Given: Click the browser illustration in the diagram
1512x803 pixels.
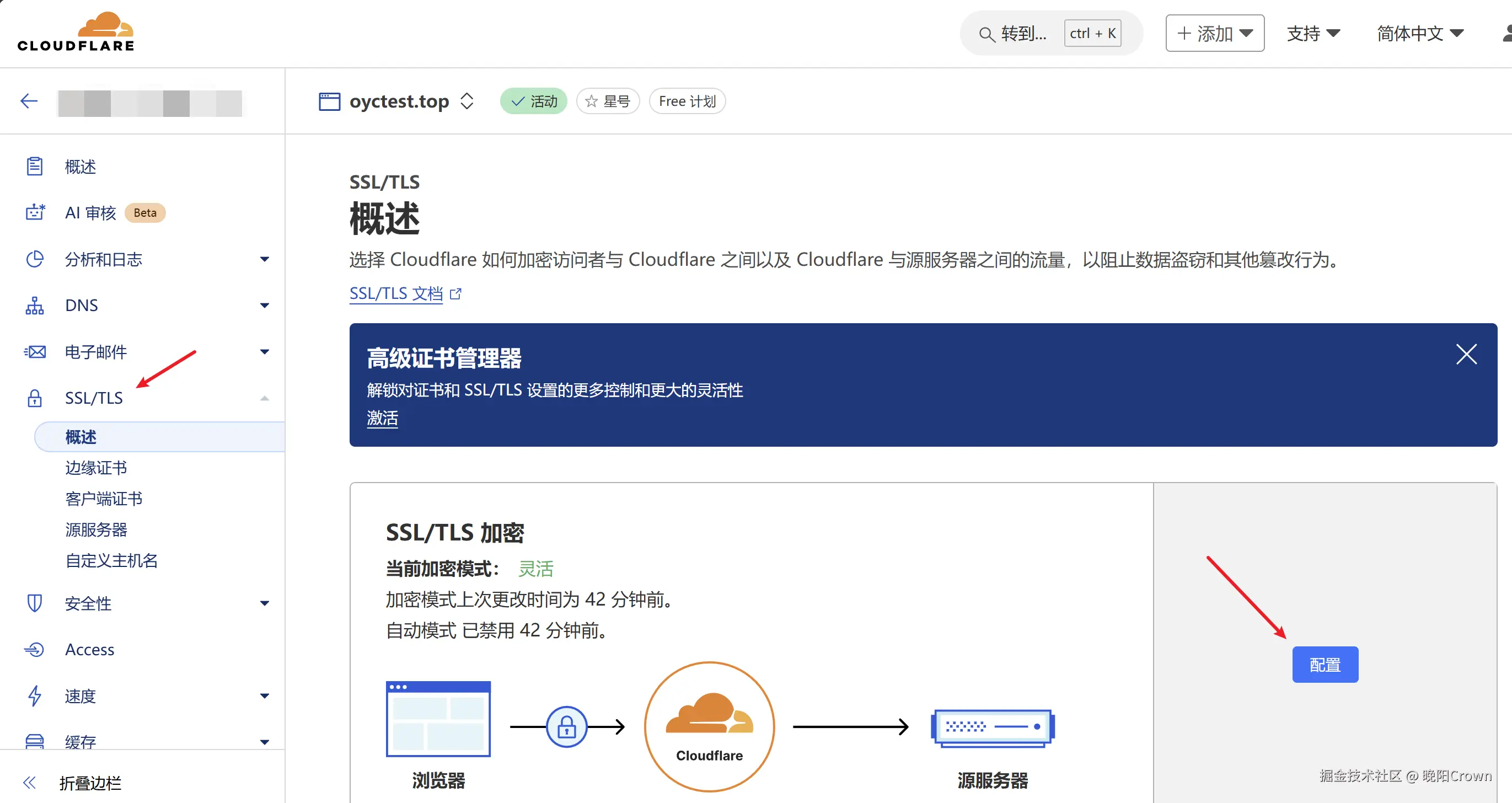Looking at the screenshot, I should [438, 719].
